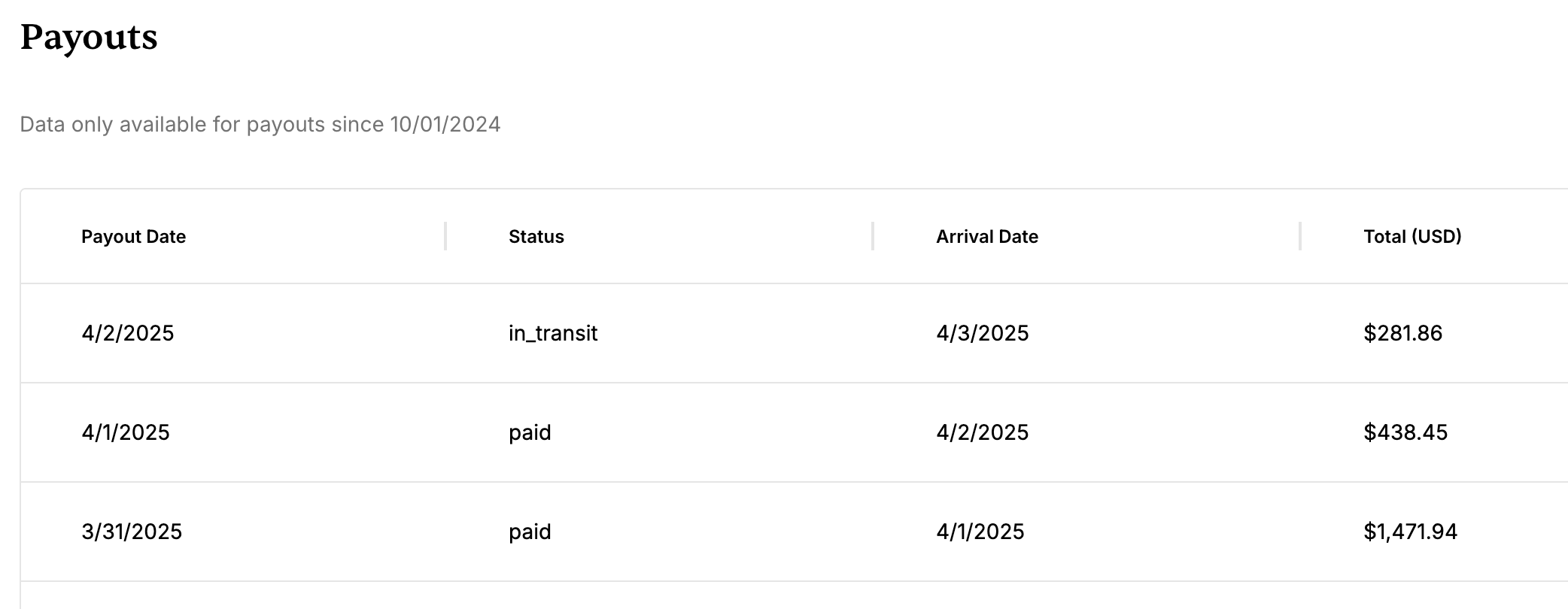Click divider between Payout Date and Status
Viewport: 1568px width, 609px height.
click(x=445, y=236)
